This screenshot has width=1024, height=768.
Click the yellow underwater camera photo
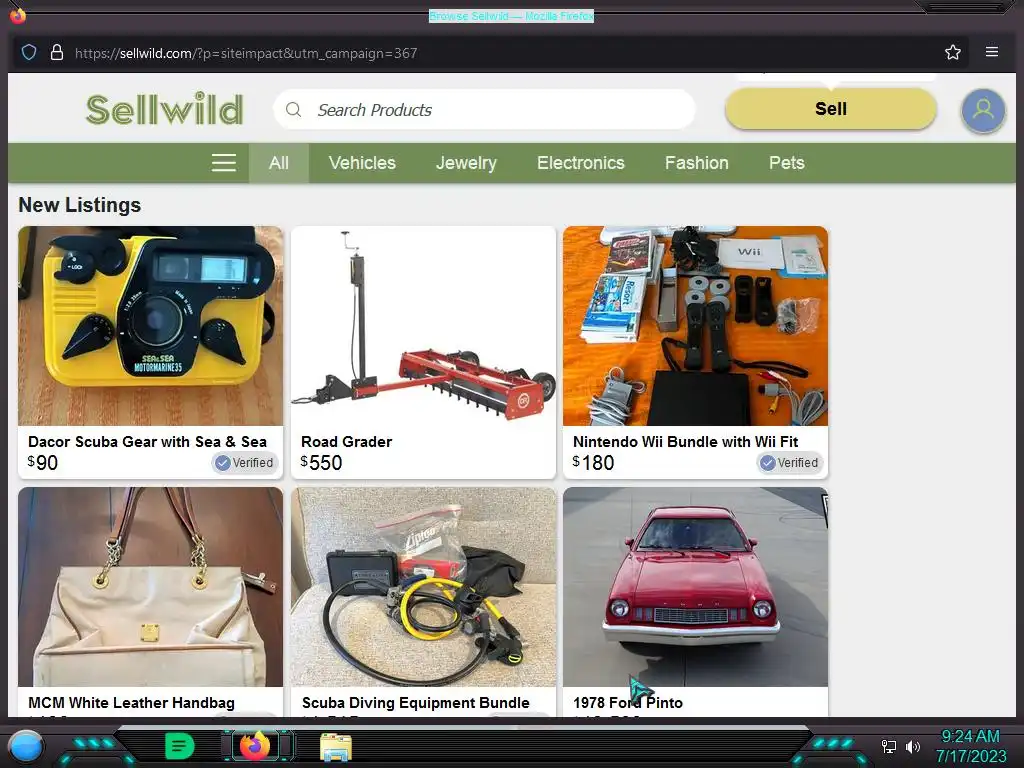pos(151,326)
